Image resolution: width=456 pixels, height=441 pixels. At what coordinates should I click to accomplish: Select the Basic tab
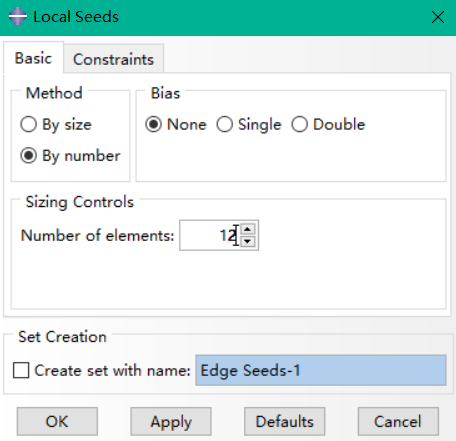(33, 58)
